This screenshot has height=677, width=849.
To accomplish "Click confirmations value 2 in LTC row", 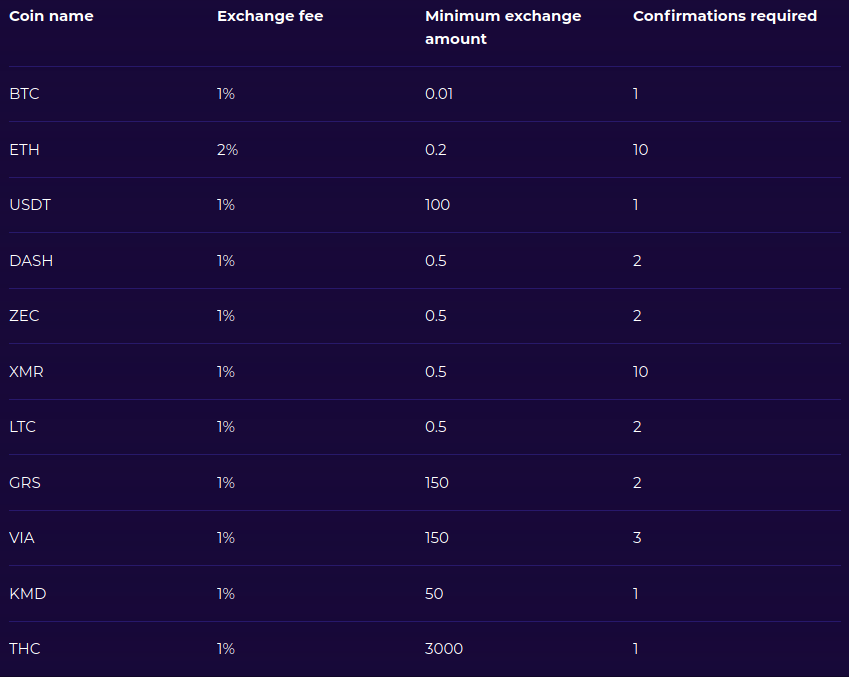I will 637,427.
